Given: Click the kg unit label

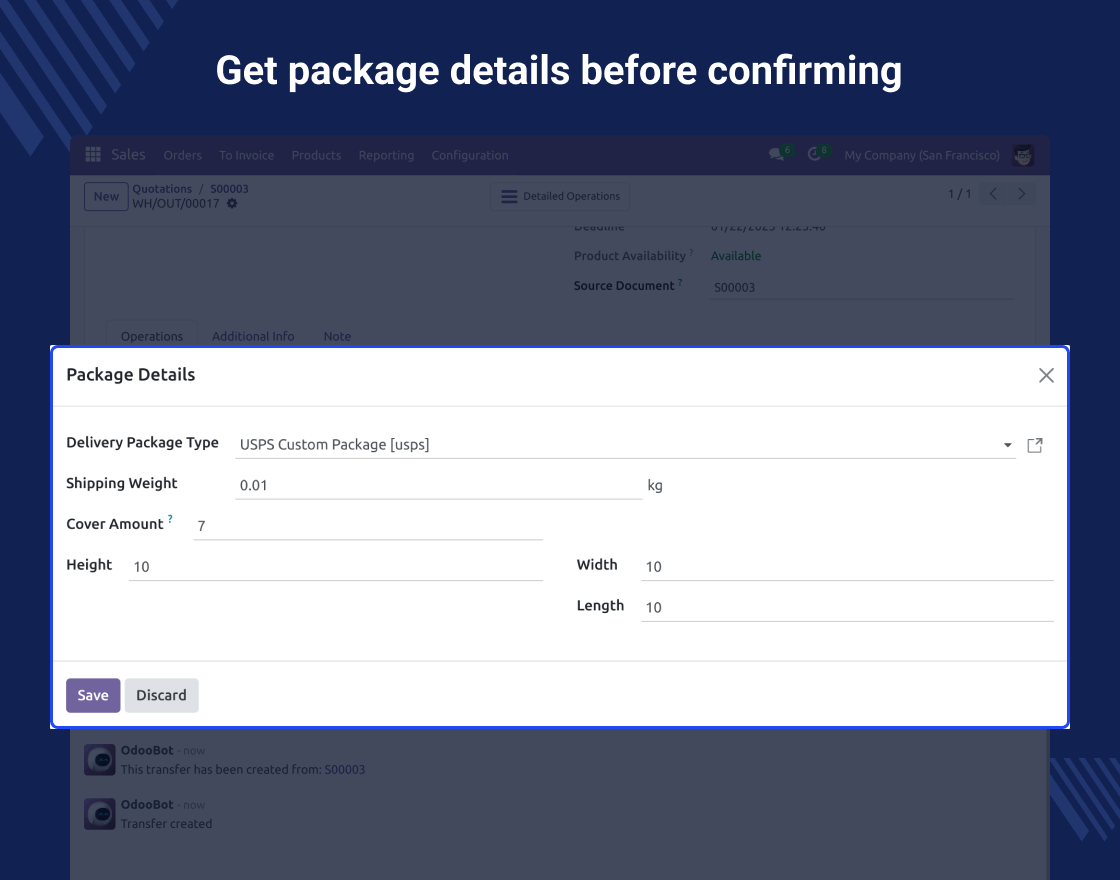Looking at the screenshot, I should [655, 486].
